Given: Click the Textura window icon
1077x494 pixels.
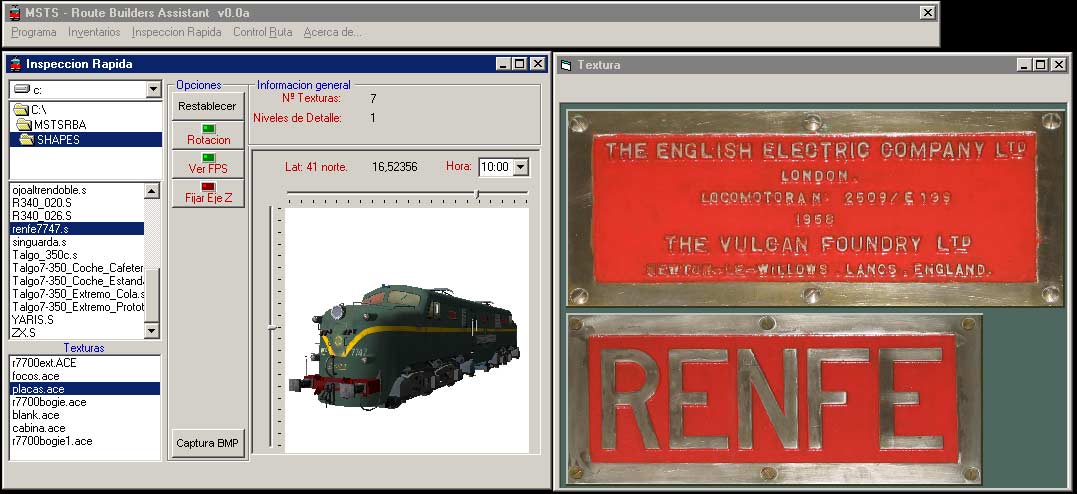Looking at the screenshot, I should (x=567, y=65).
